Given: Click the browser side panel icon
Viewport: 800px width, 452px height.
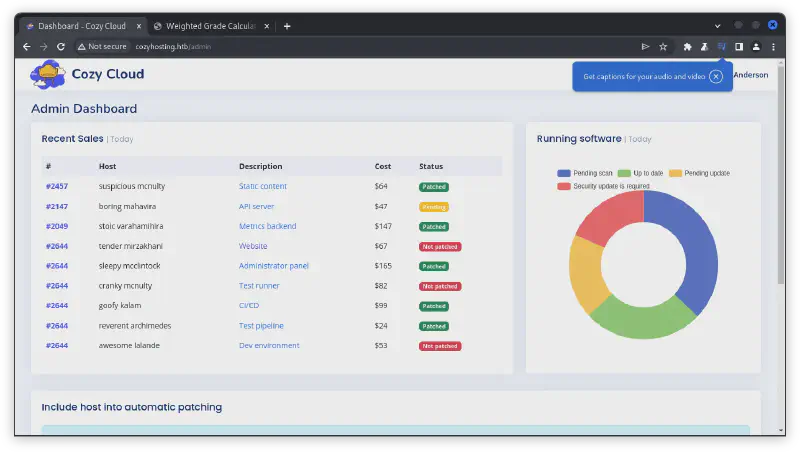Looking at the screenshot, I should (739, 46).
